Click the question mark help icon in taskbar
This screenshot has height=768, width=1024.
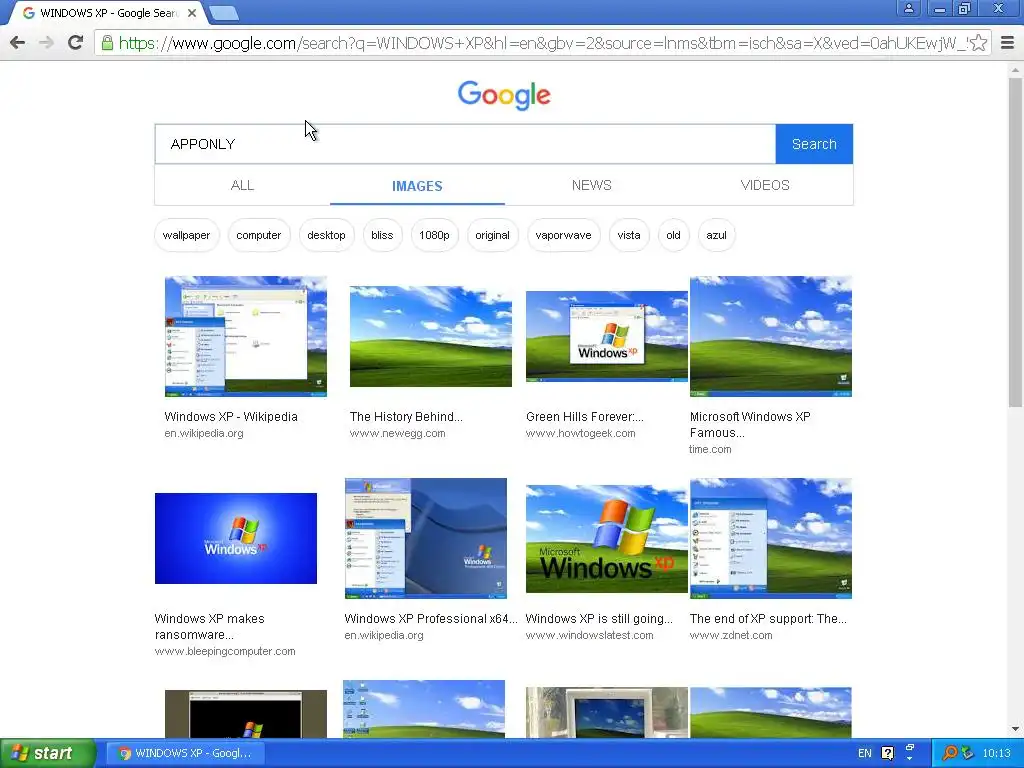click(x=888, y=753)
